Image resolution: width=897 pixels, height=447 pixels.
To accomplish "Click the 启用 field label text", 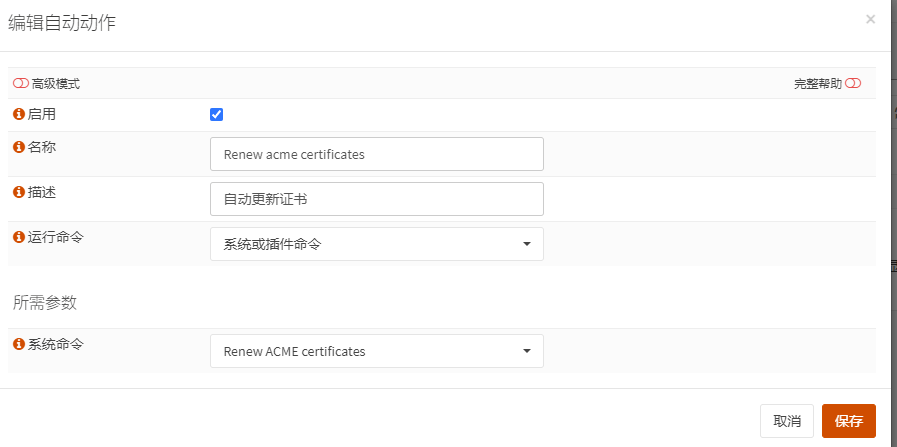I will (x=42, y=115).
